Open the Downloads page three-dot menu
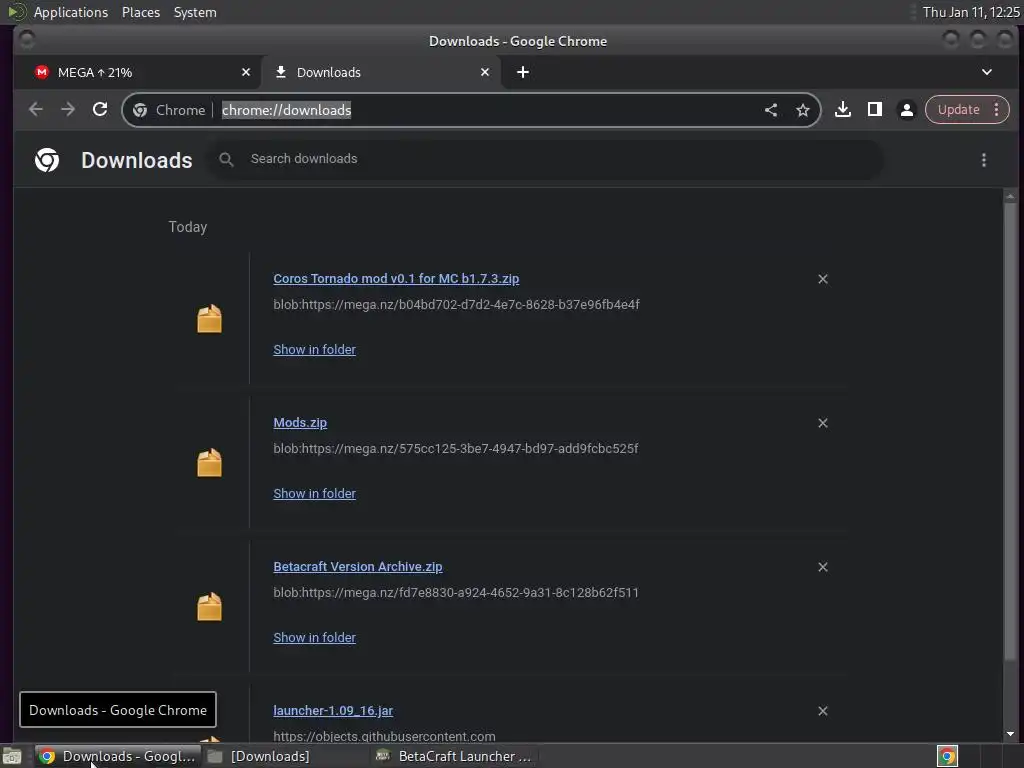 pyautogui.click(x=984, y=160)
